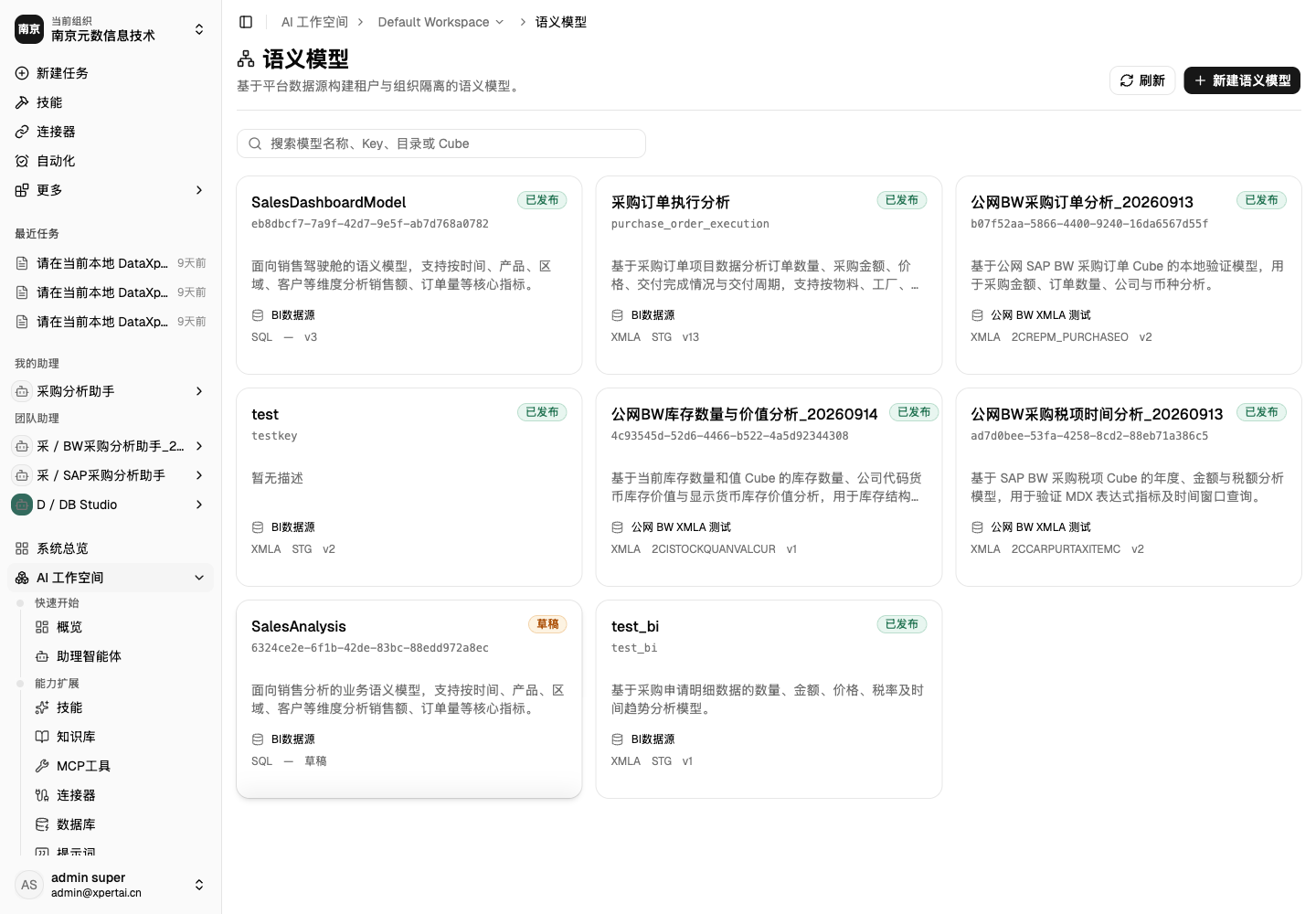Expand 采购分析助手 chevron

199,391
